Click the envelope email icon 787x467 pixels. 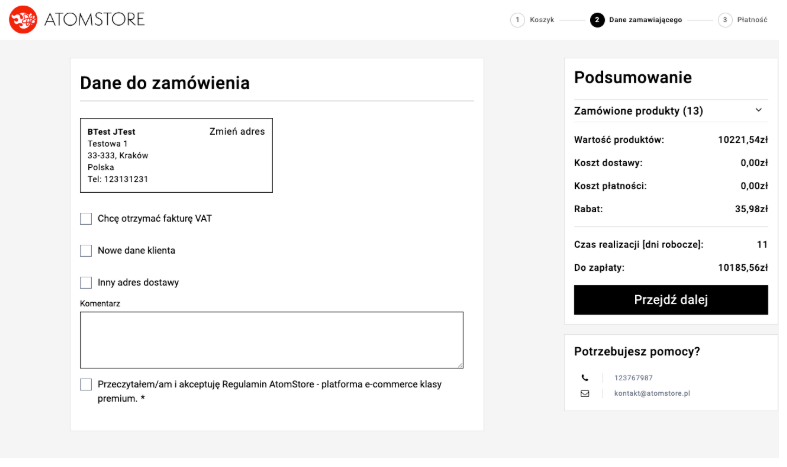click(x=585, y=394)
